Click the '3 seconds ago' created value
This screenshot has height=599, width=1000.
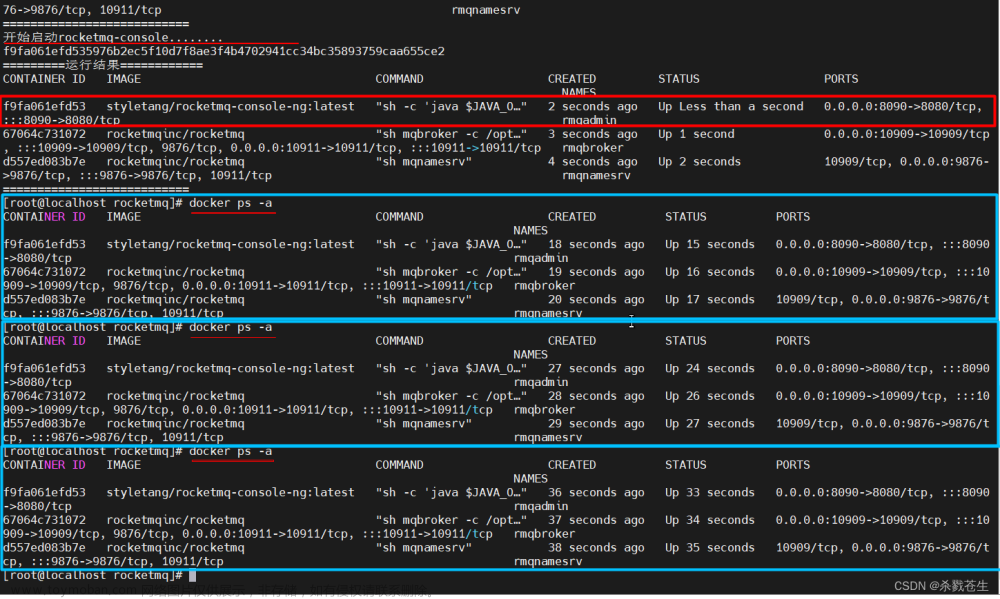[592, 134]
